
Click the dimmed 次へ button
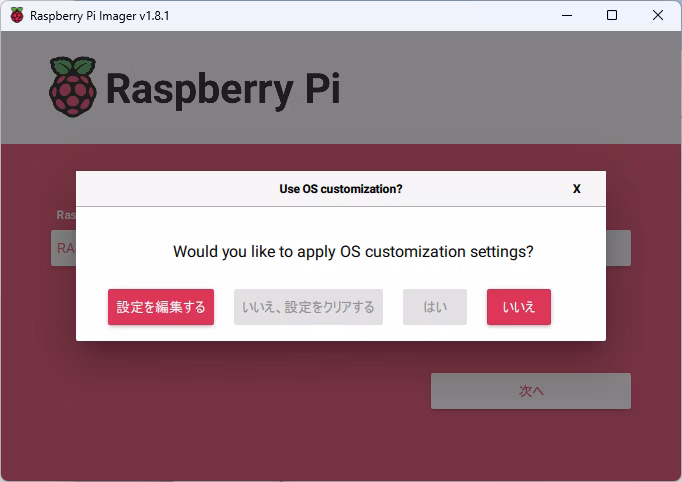pos(531,391)
